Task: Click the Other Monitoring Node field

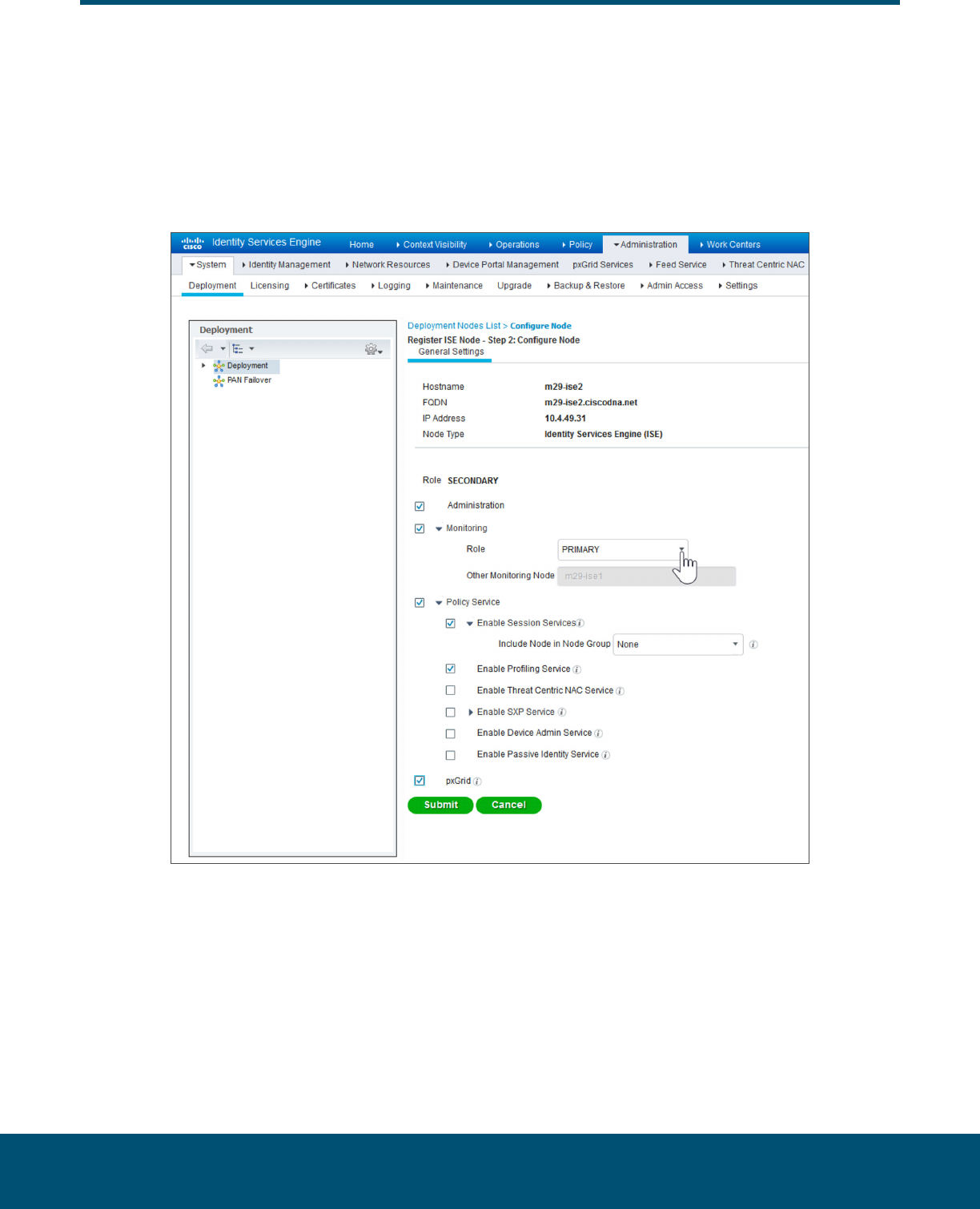Action: click(x=646, y=576)
